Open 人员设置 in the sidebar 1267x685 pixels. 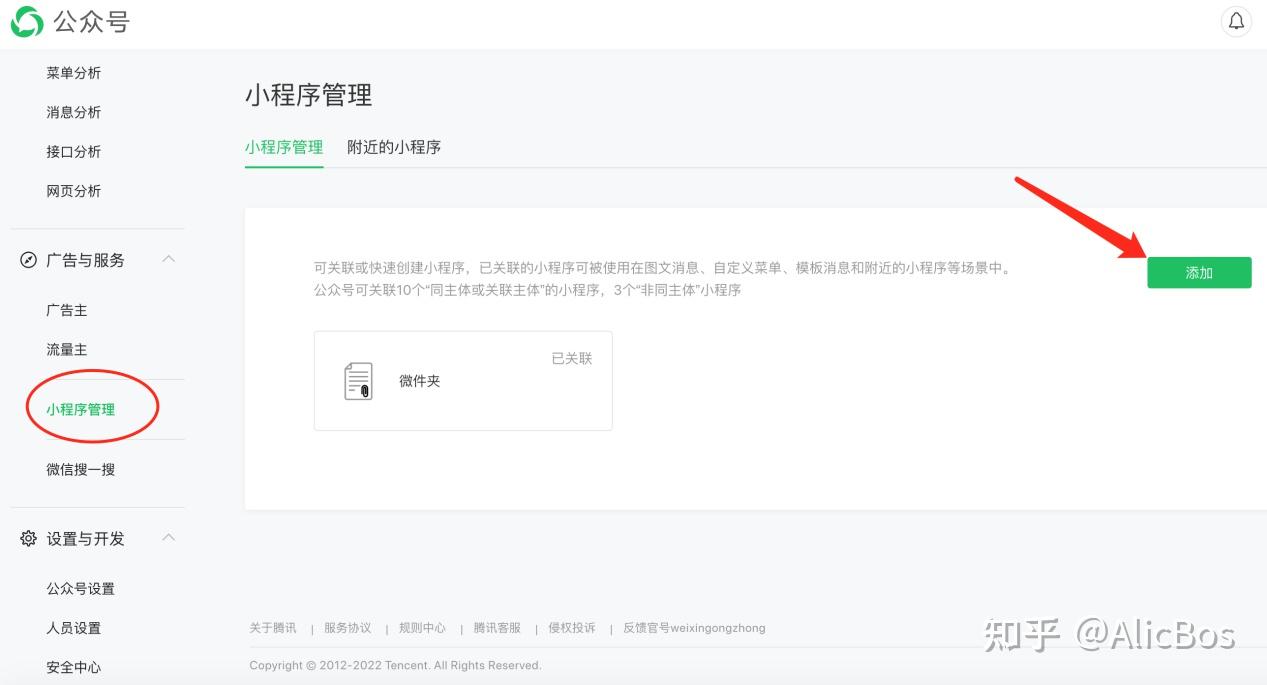pyautogui.click(x=73, y=628)
